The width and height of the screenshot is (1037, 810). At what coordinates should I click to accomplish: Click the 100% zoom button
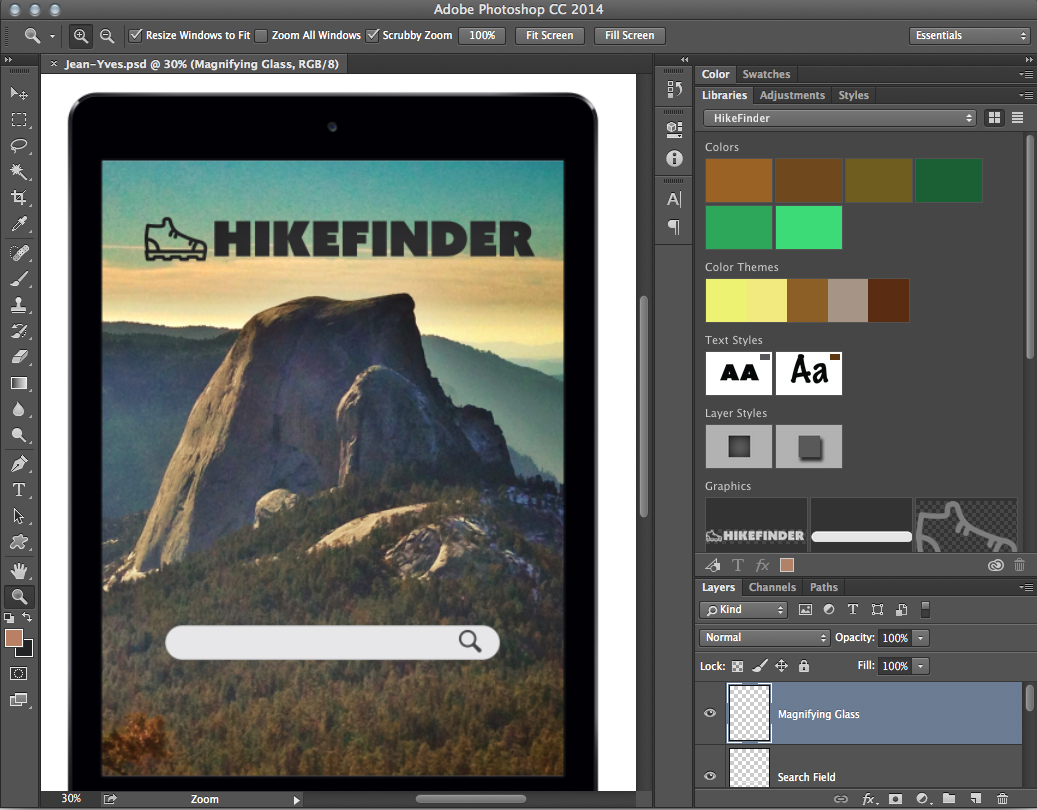pyautogui.click(x=482, y=36)
